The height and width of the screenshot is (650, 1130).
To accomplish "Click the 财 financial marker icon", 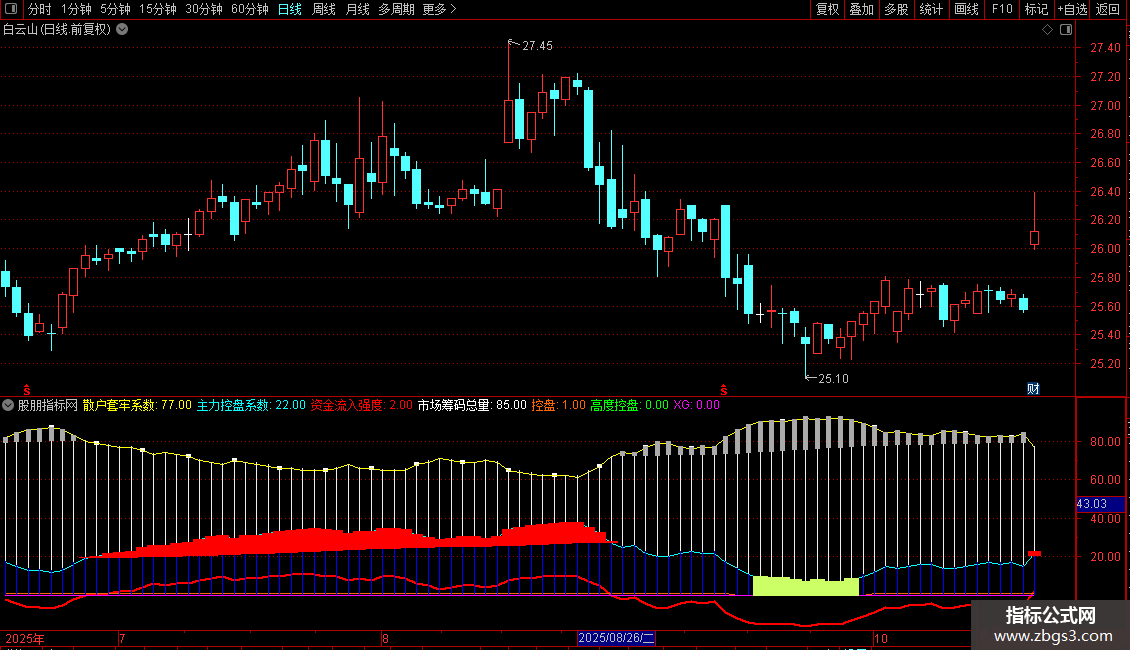I will click(x=1033, y=388).
